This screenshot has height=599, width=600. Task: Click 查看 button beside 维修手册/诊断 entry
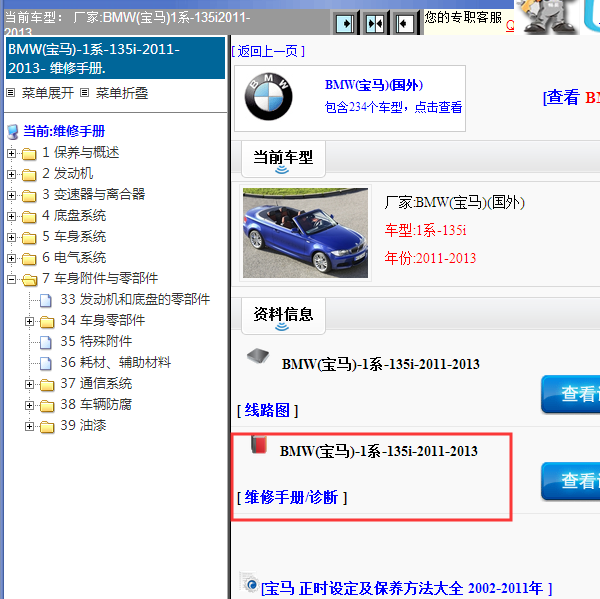coord(571,481)
